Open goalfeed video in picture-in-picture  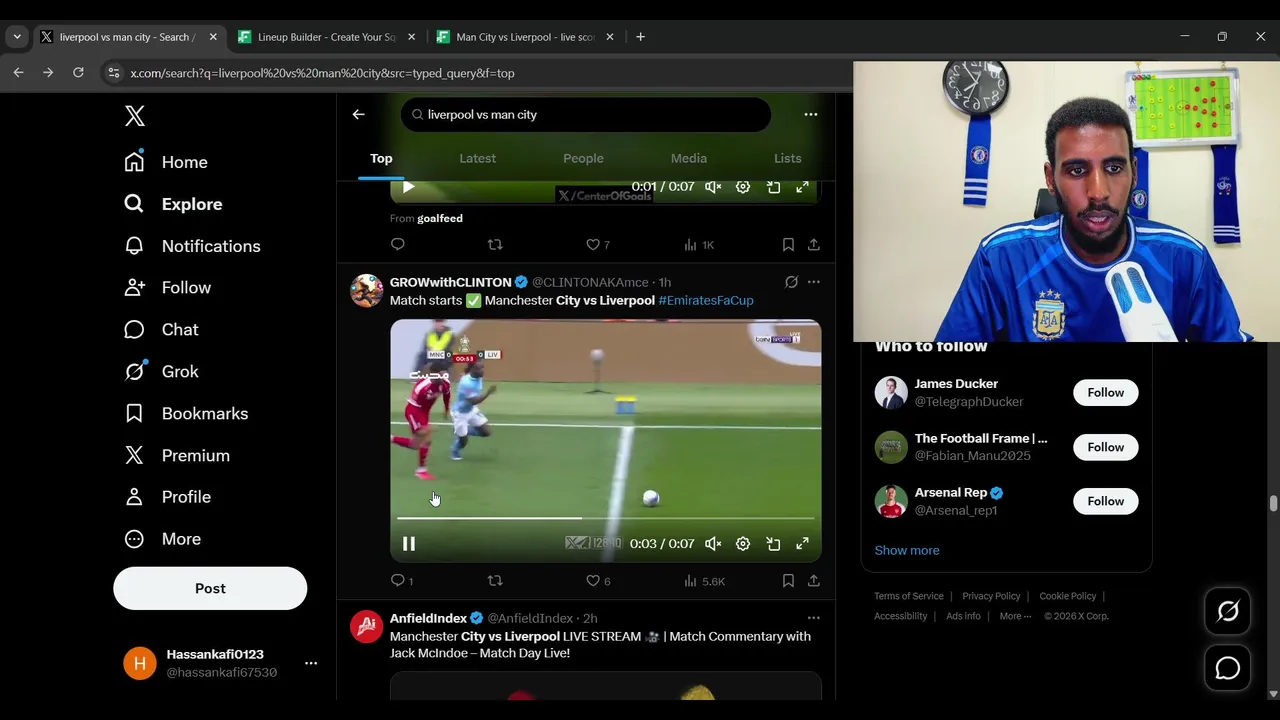(x=773, y=187)
